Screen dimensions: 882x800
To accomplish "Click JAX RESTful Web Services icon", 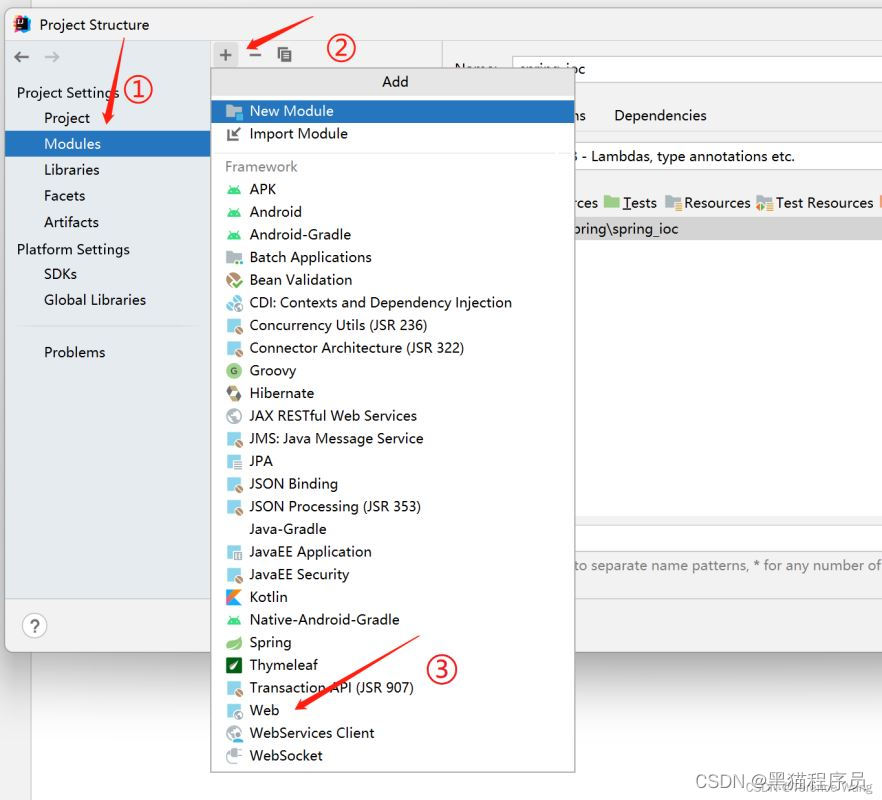I will (234, 416).
